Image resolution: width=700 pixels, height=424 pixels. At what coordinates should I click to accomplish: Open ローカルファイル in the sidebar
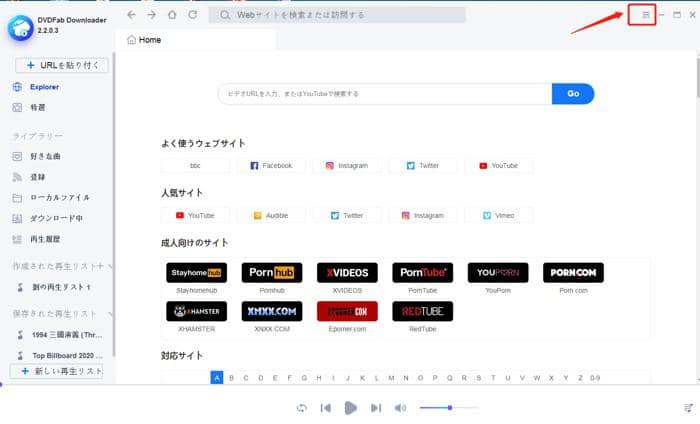60,198
